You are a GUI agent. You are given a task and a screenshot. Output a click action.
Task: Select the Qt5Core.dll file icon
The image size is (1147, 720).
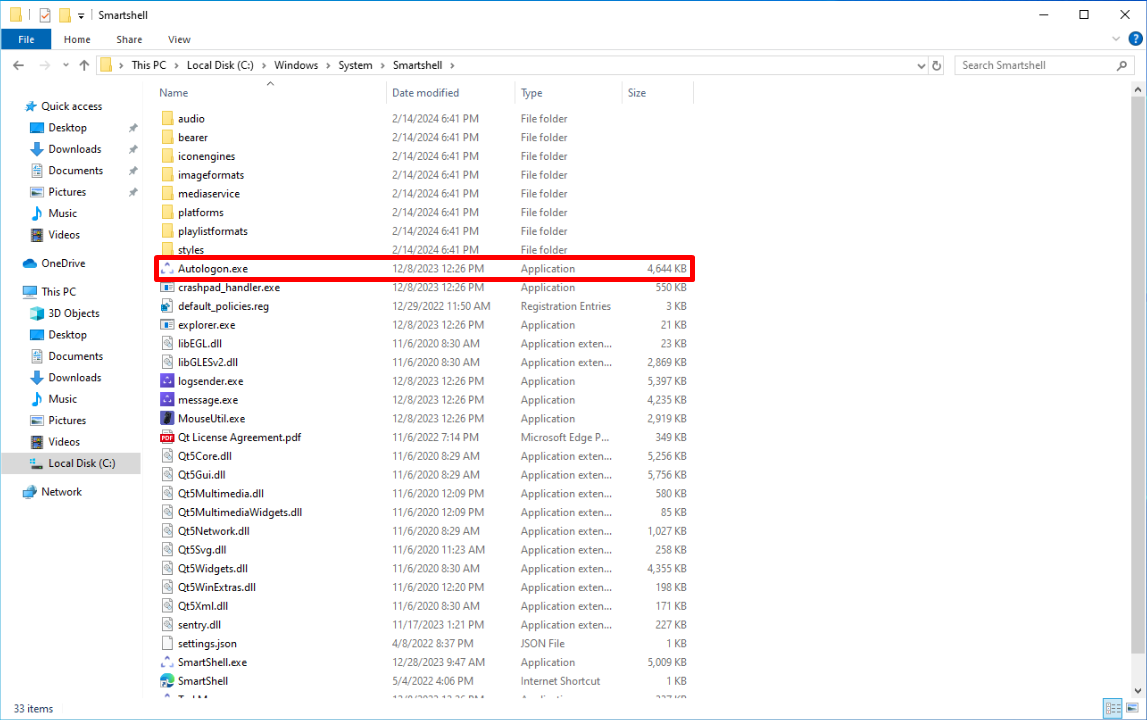[168, 456]
